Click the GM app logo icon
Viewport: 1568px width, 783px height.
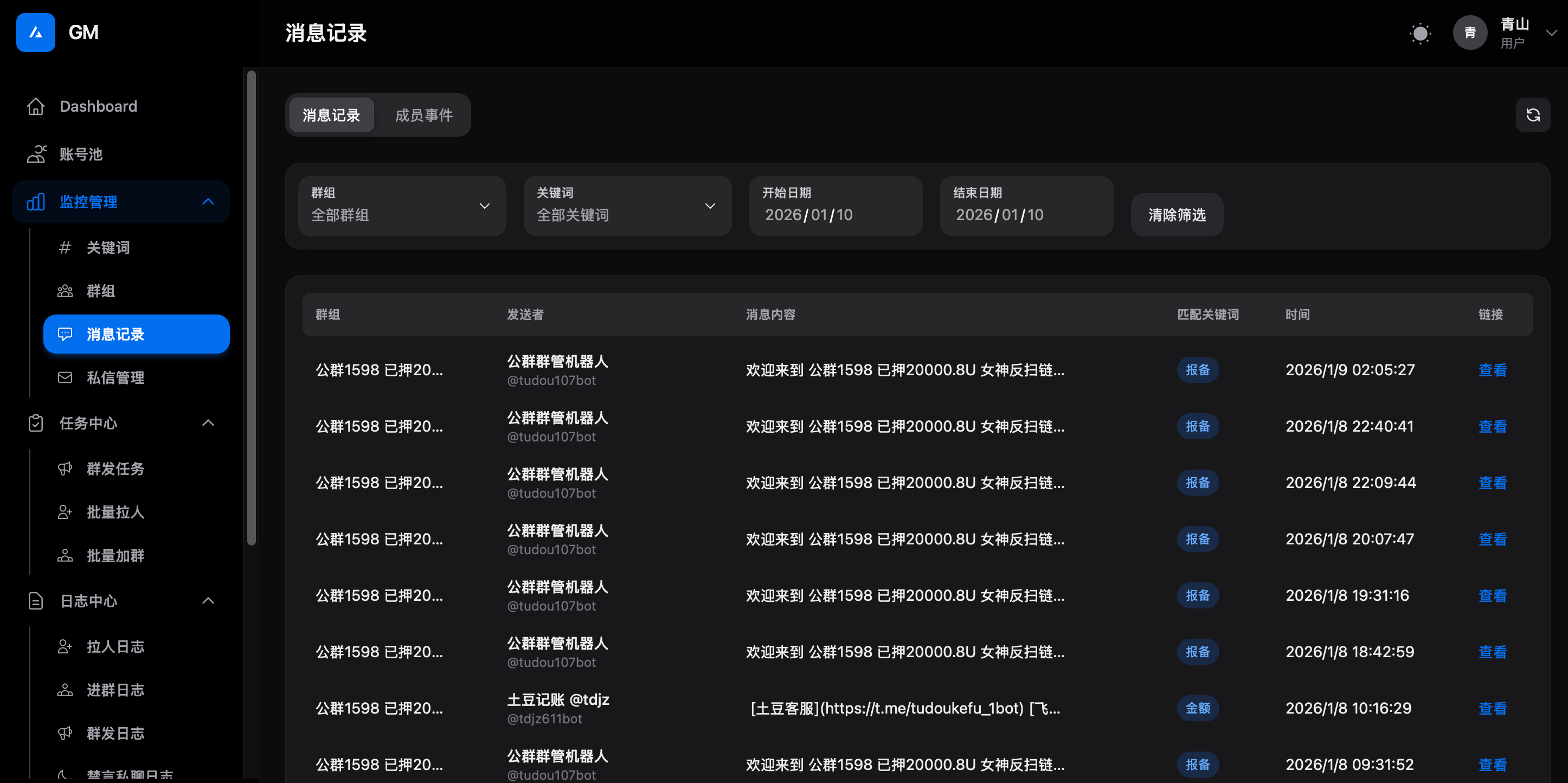tap(35, 33)
